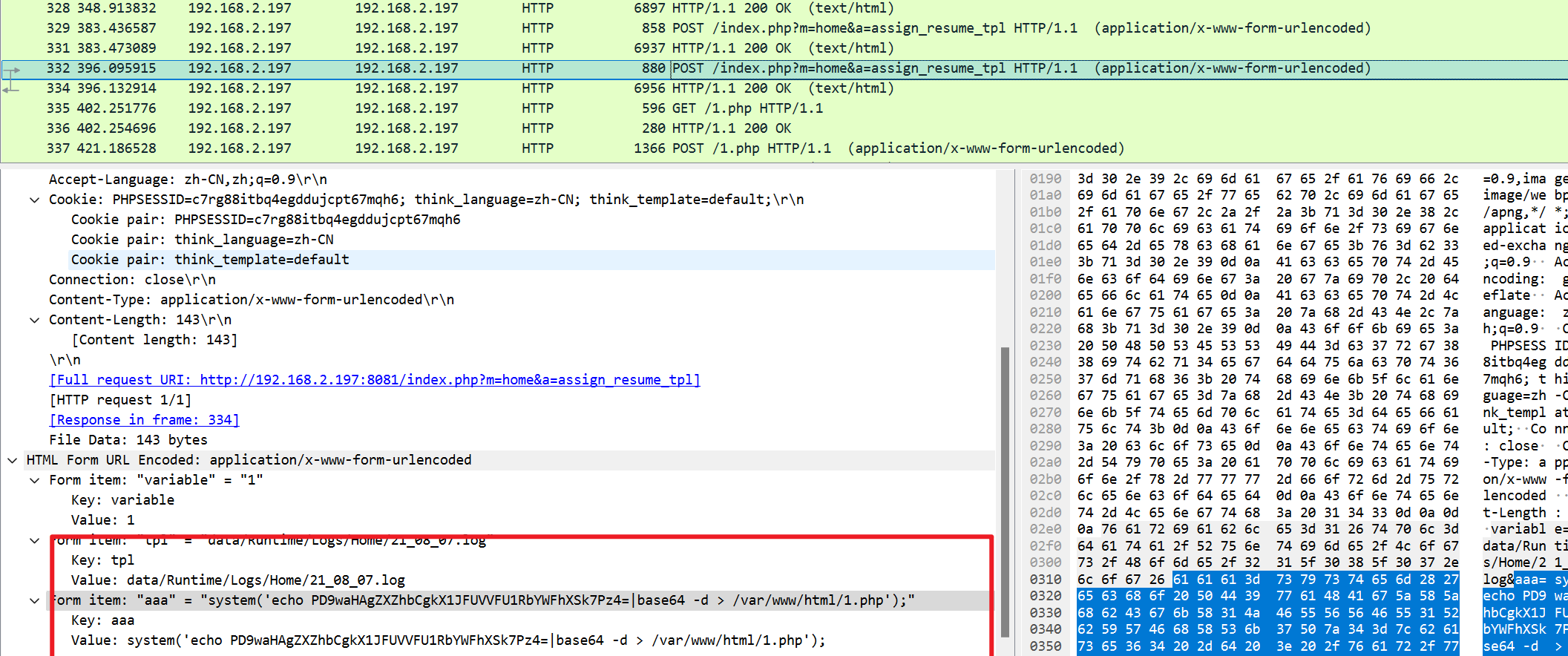
Task: Select packet 328 HTTP/1.1 200 OK row
Action: point(784,8)
